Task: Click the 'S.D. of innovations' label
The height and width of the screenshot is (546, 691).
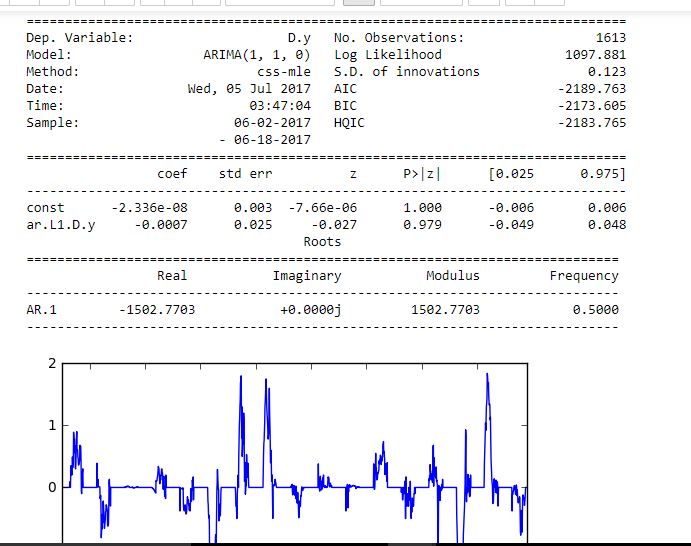Action: [x=406, y=72]
